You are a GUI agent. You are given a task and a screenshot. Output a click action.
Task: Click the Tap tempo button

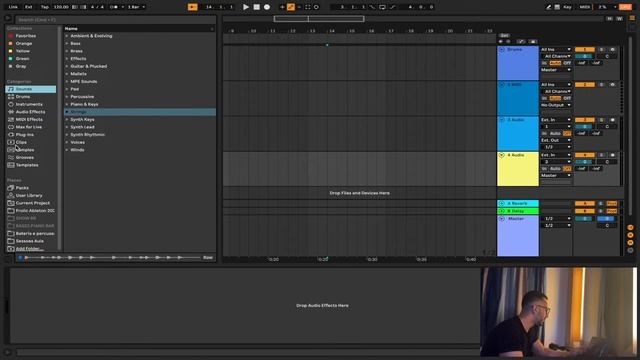[x=44, y=7]
